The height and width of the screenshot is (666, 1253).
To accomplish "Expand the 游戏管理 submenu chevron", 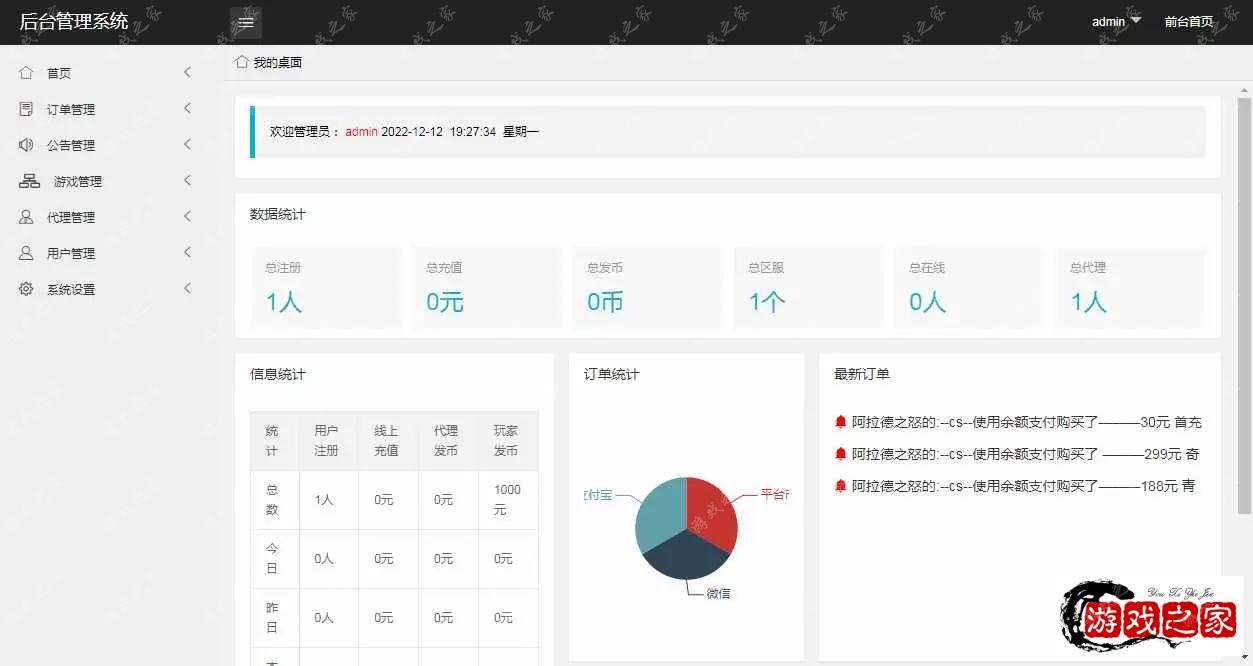I will (x=187, y=181).
